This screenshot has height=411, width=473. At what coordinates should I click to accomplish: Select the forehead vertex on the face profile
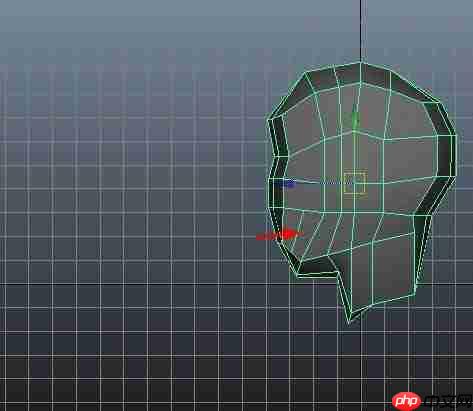pos(269,119)
